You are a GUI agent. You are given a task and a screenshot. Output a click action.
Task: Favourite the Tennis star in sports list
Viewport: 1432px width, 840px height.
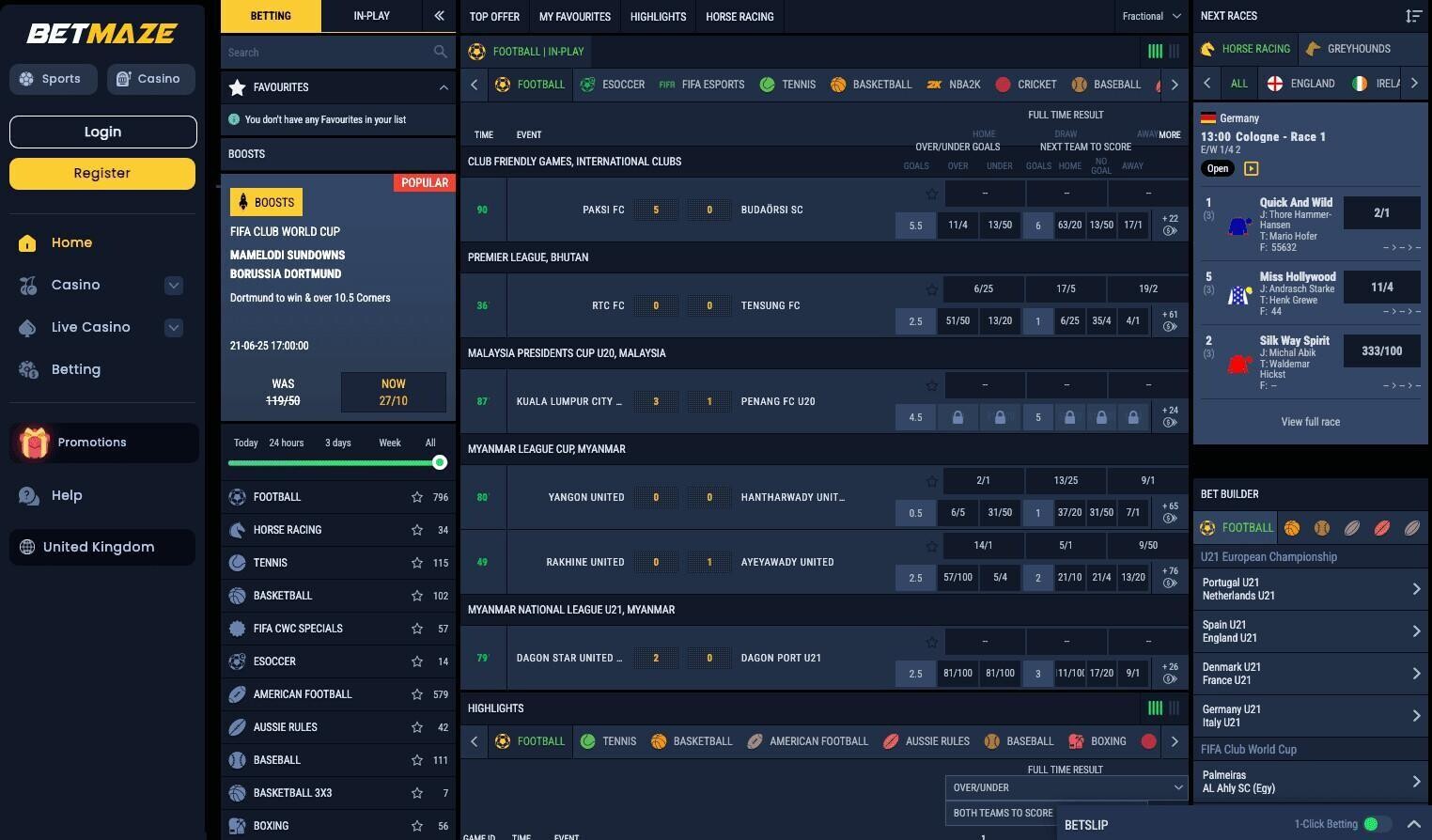[417, 563]
